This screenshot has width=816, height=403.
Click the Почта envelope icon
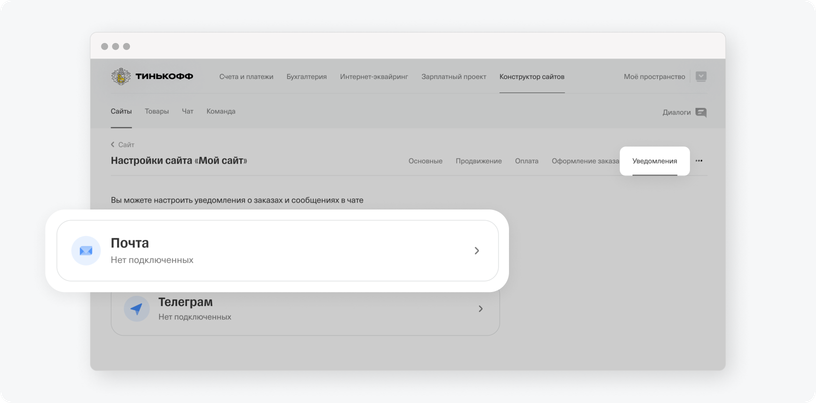pyautogui.click(x=86, y=251)
